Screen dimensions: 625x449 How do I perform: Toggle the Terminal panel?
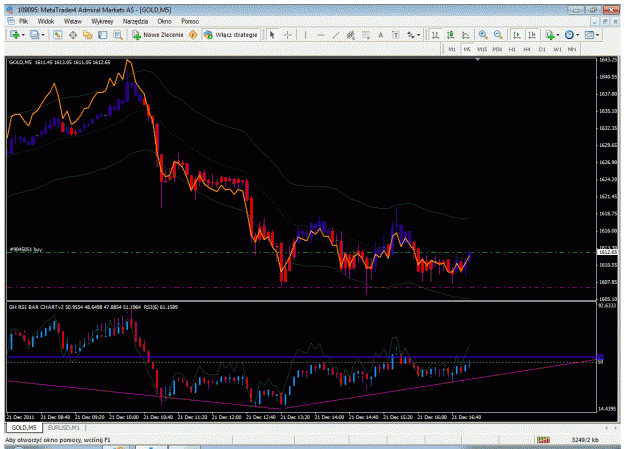point(102,35)
